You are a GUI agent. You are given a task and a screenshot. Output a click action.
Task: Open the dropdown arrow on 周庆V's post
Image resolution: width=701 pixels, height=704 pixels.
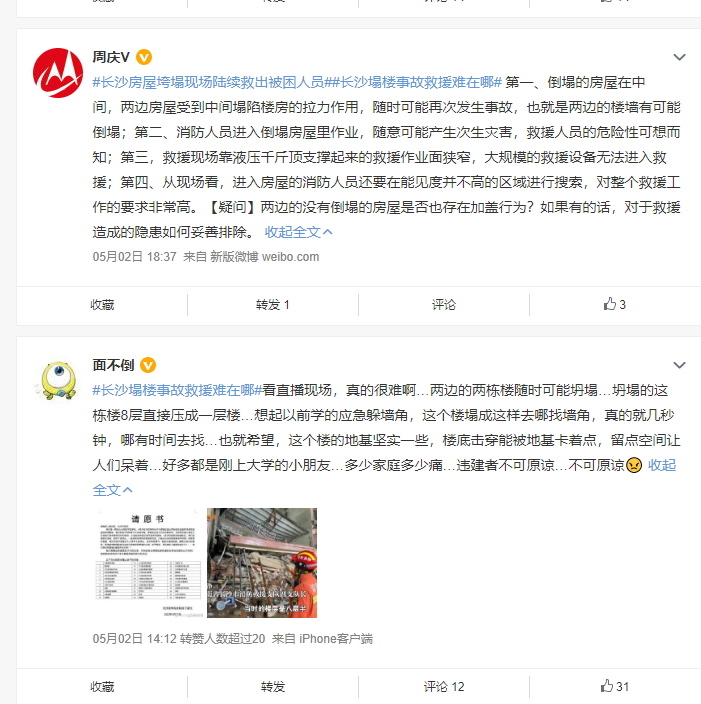click(679, 57)
